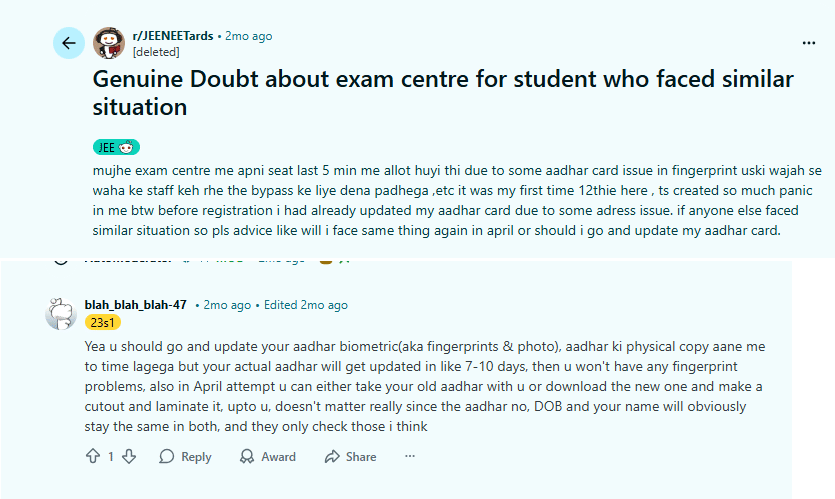Click the Share arrow icon
The image size is (835, 499).
(x=332, y=456)
